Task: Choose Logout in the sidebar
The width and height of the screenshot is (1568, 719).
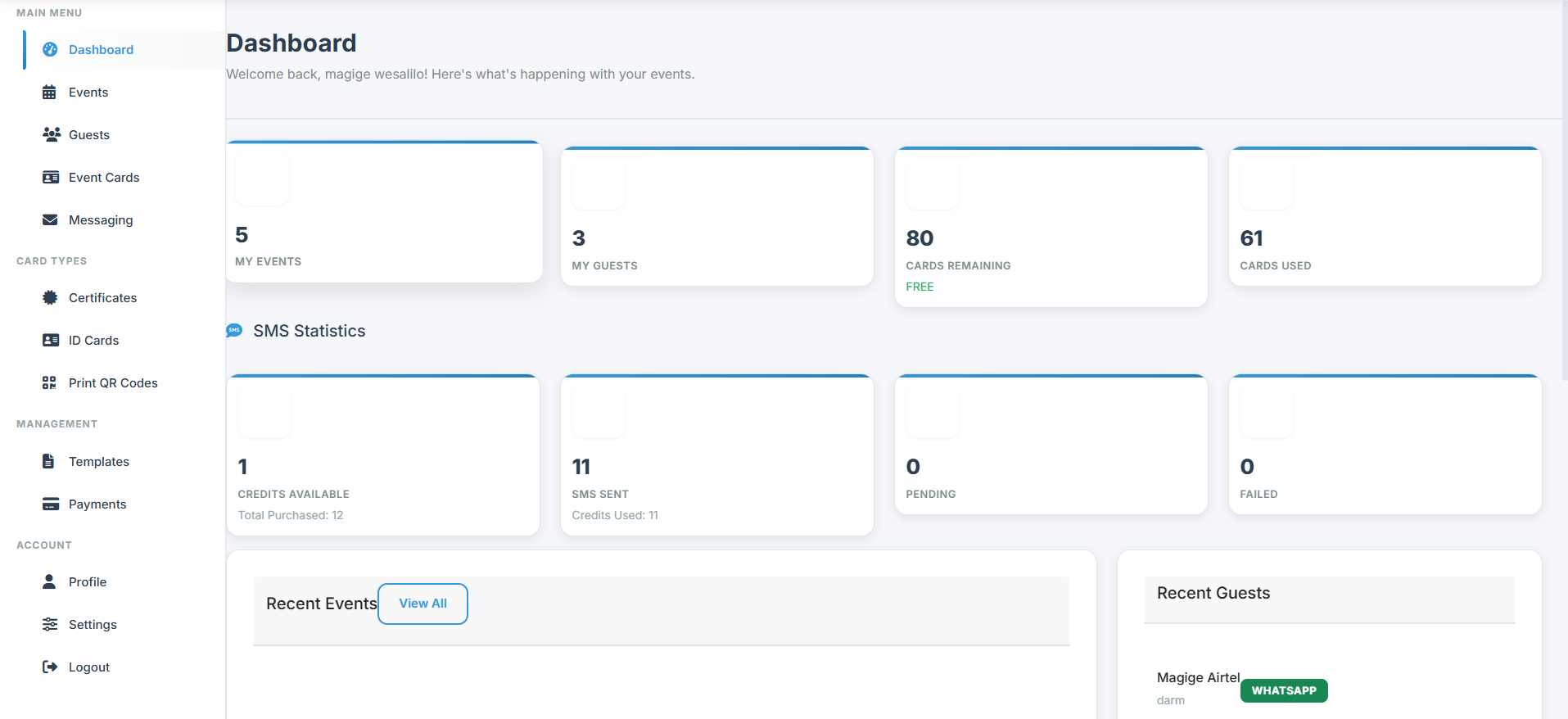Action: 124,667
